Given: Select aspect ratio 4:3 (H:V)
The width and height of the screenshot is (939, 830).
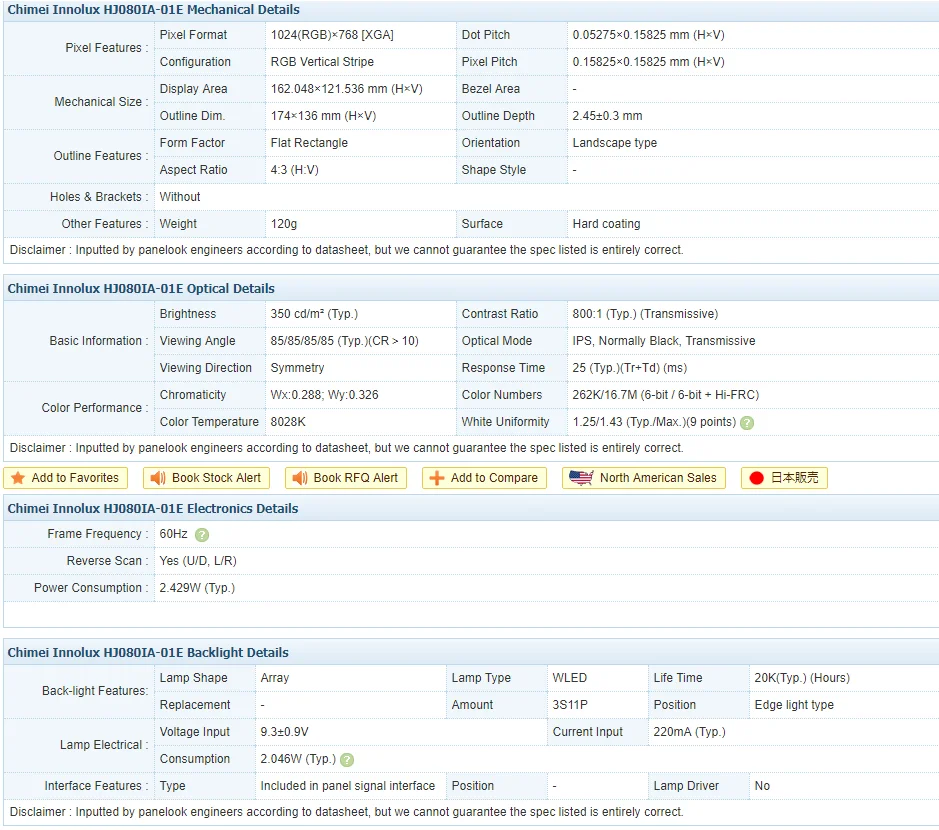Looking at the screenshot, I should tap(295, 170).
